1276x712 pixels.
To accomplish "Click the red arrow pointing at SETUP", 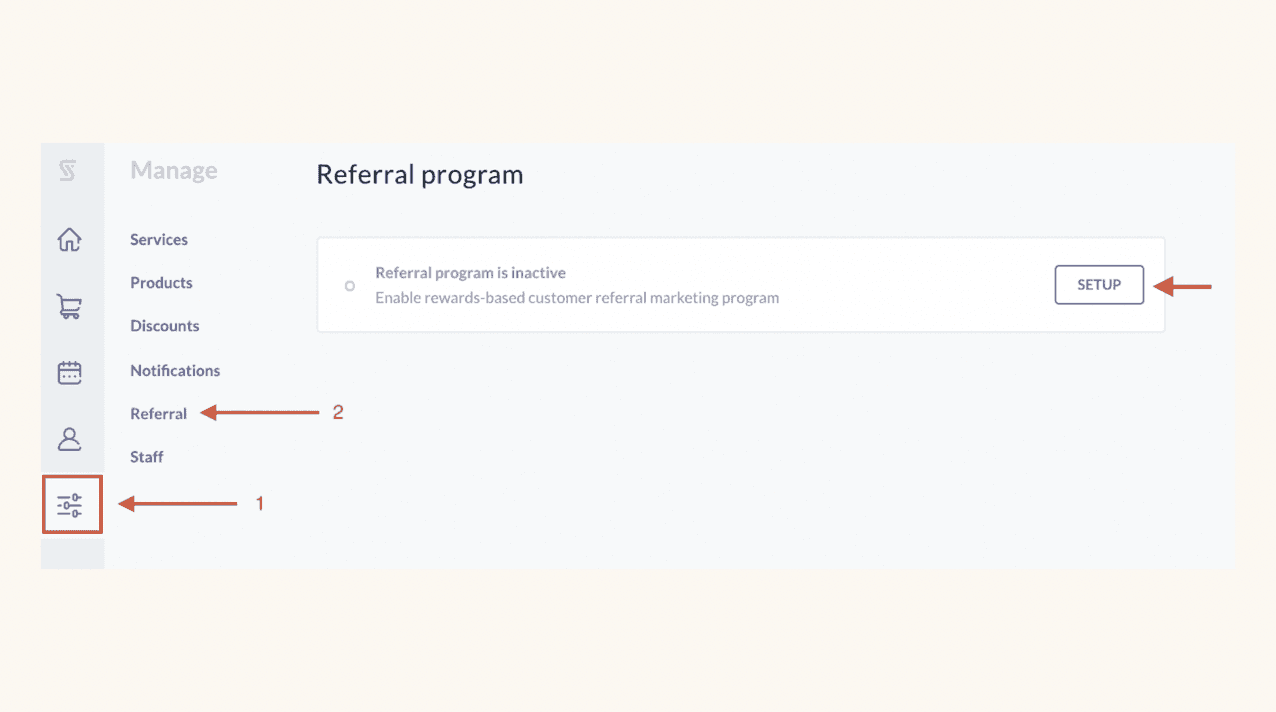I will (1182, 287).
